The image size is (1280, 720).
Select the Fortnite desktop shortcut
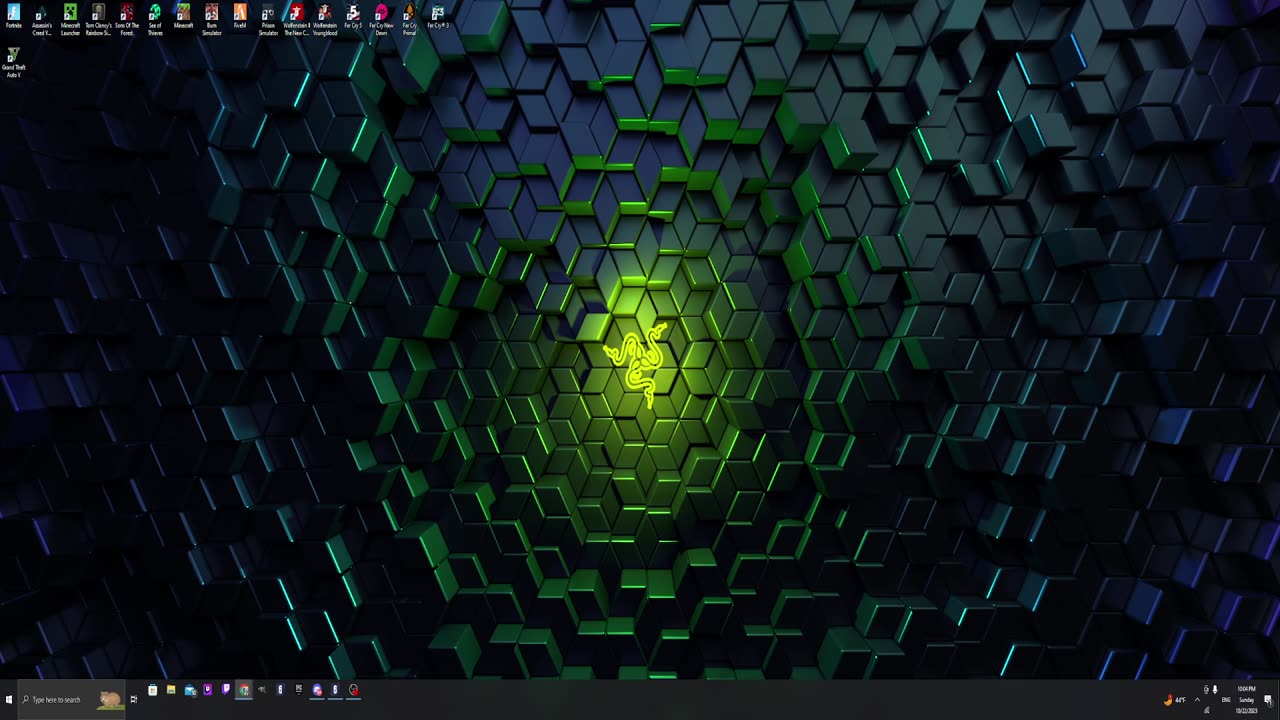[14, 17]
